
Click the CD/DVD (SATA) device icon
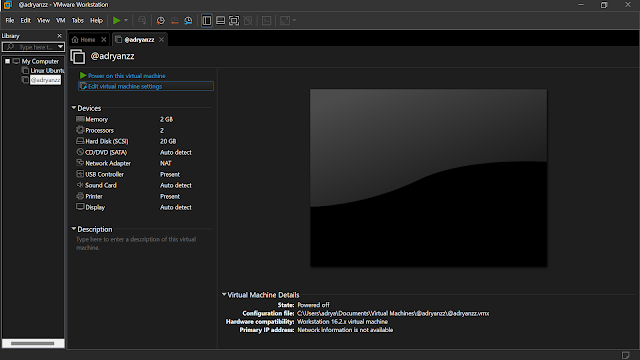pyautogui.click(x=80, y=152)
